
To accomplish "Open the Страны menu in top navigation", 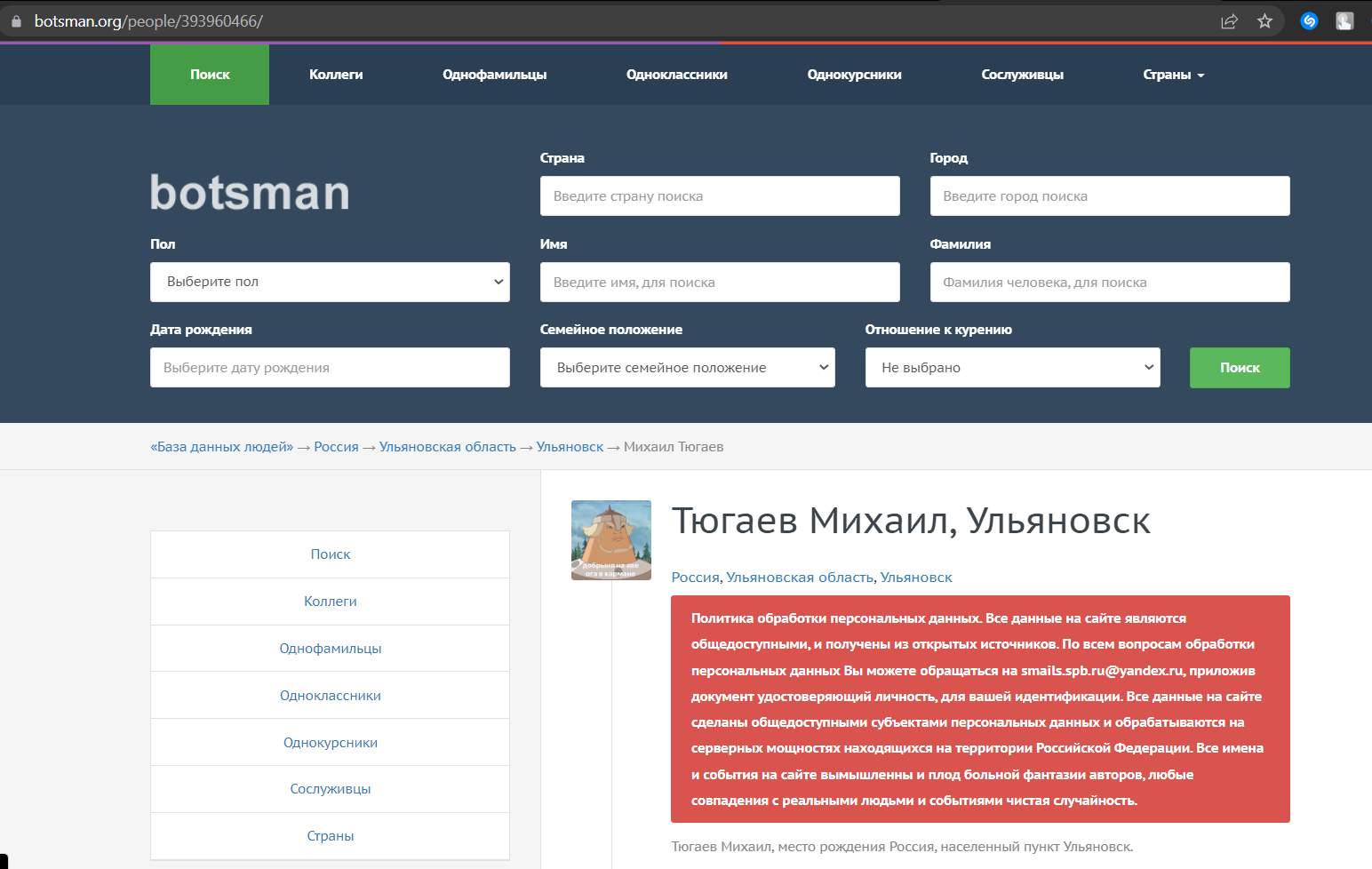I will [1174, 75].
